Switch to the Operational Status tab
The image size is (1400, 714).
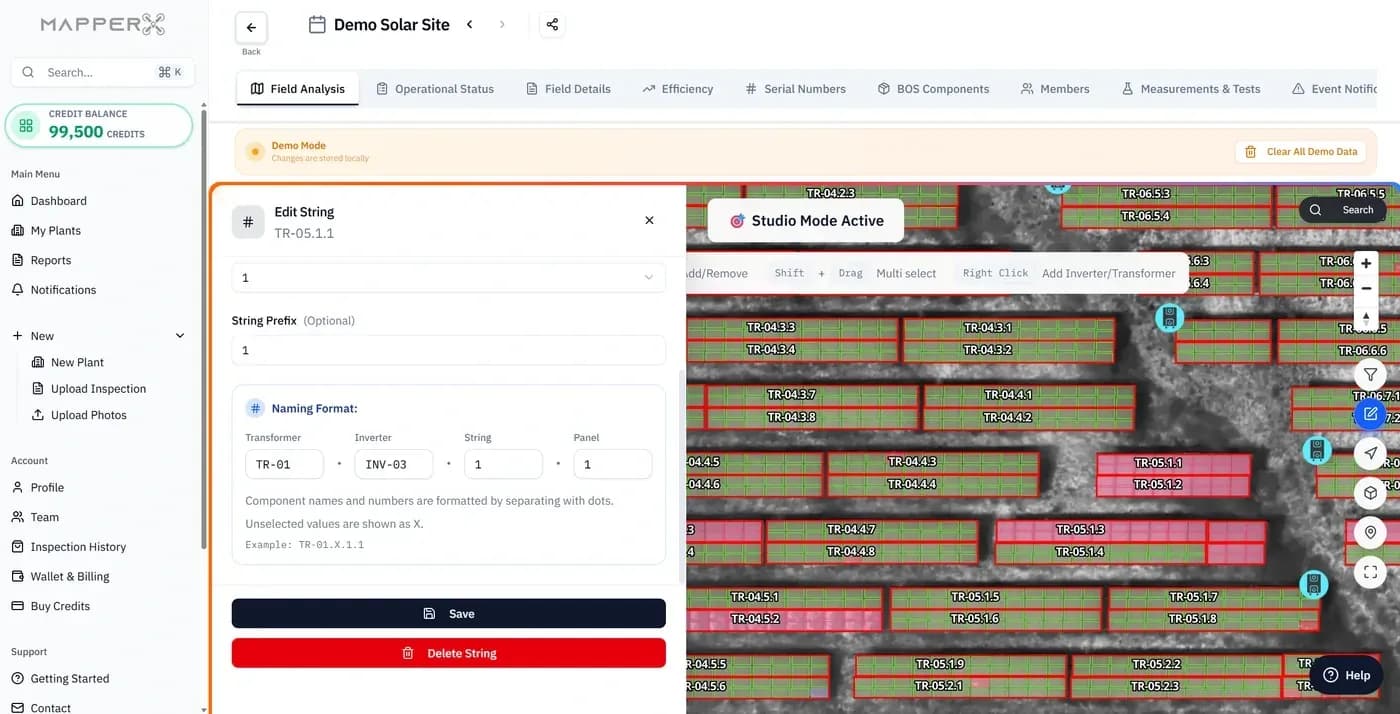pos(435,89)
